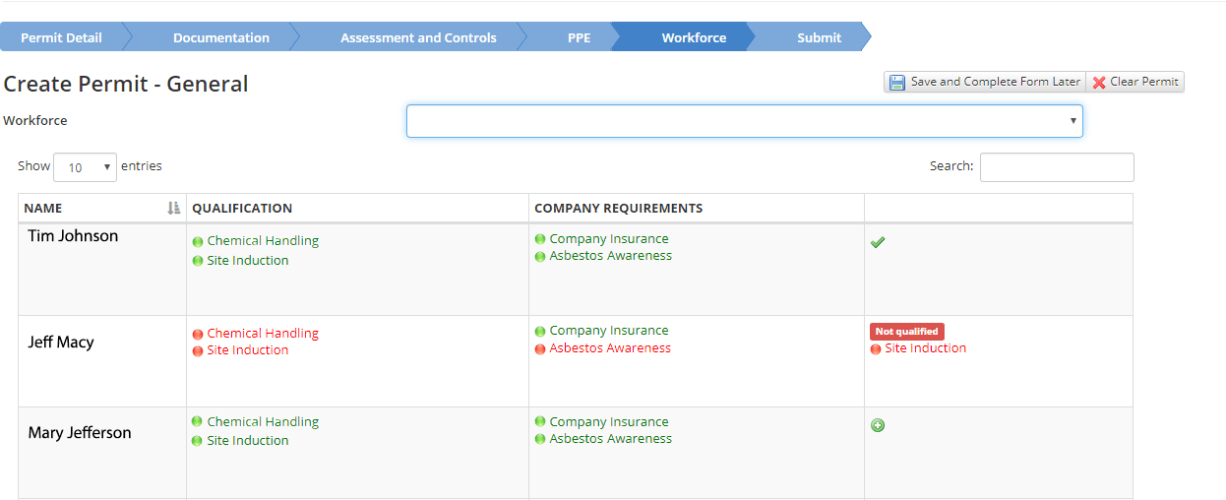Click red status dot beside Jeff Macy's Chemical Handling
The image size is (1226, 500).
coord(198,334)
